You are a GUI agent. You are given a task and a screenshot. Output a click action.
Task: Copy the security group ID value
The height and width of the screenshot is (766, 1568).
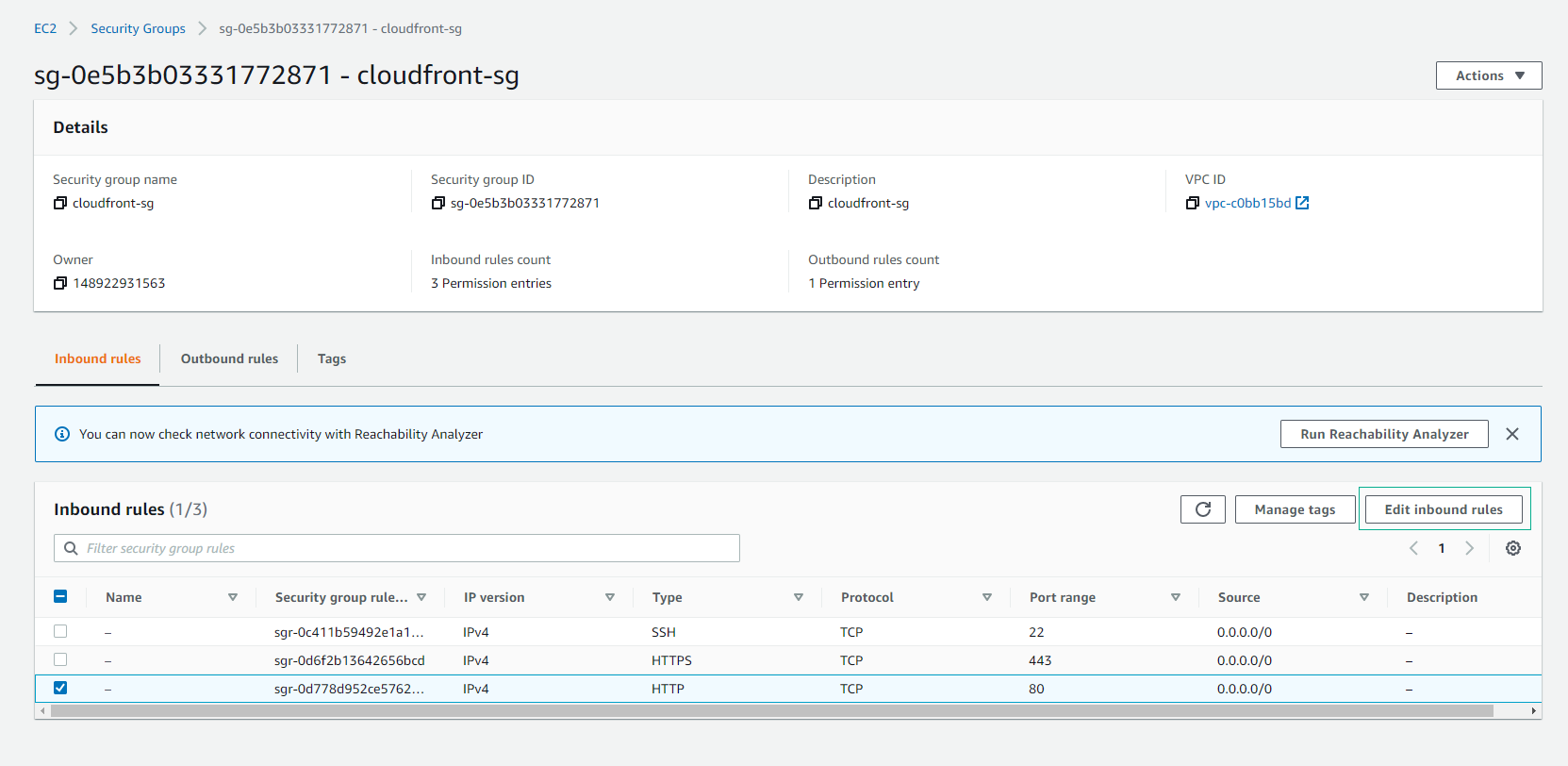click(x=437, y=203)
